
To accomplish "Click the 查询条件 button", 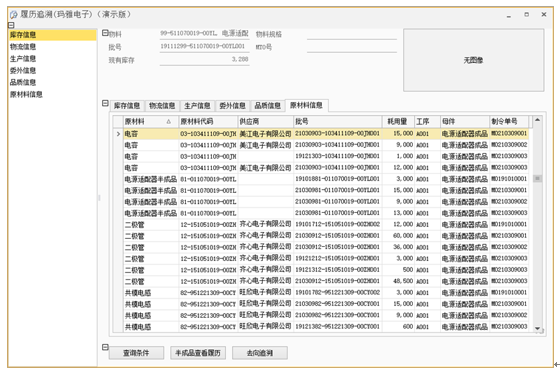I will coord(136,353).
